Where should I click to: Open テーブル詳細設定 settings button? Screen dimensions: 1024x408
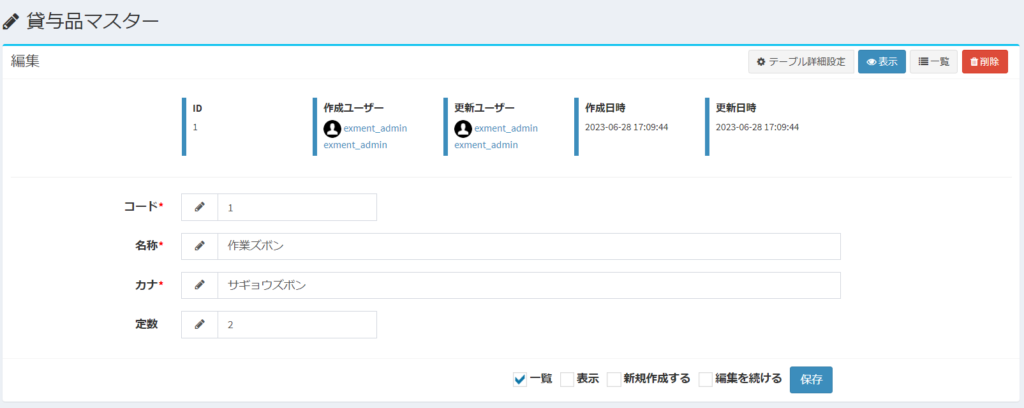point(801,62)
